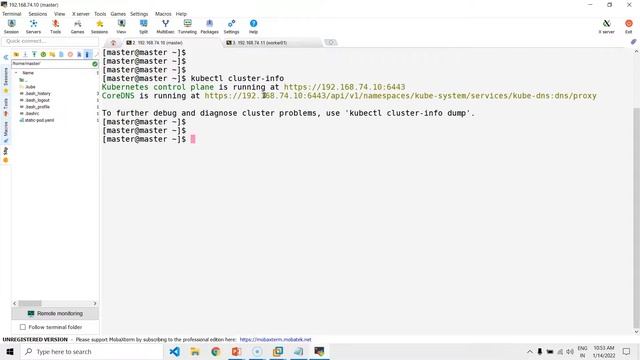Open the Windows Start menu

tap(10, 351)
